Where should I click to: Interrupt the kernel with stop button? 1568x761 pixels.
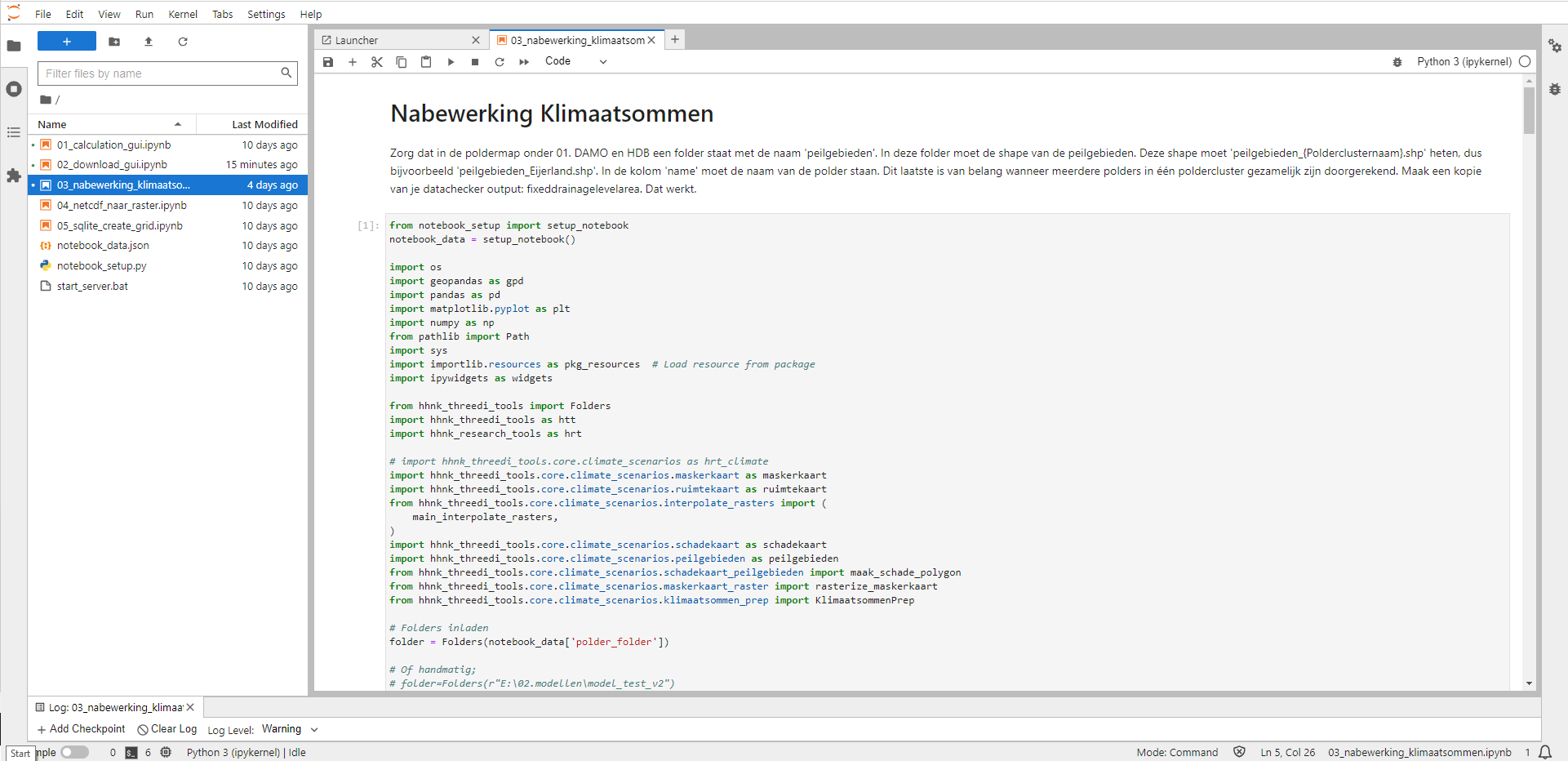pos(475,62)
